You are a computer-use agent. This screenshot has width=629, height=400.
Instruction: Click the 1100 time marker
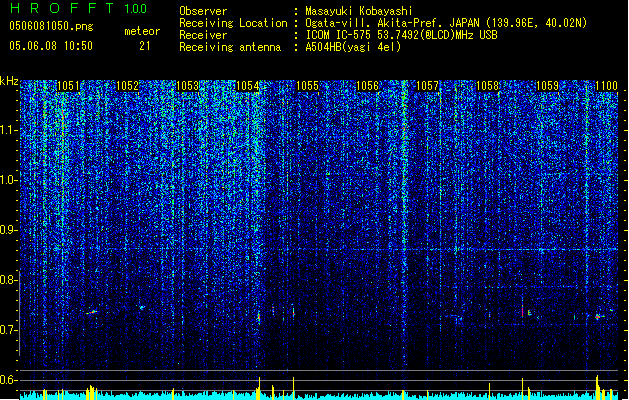607,86
